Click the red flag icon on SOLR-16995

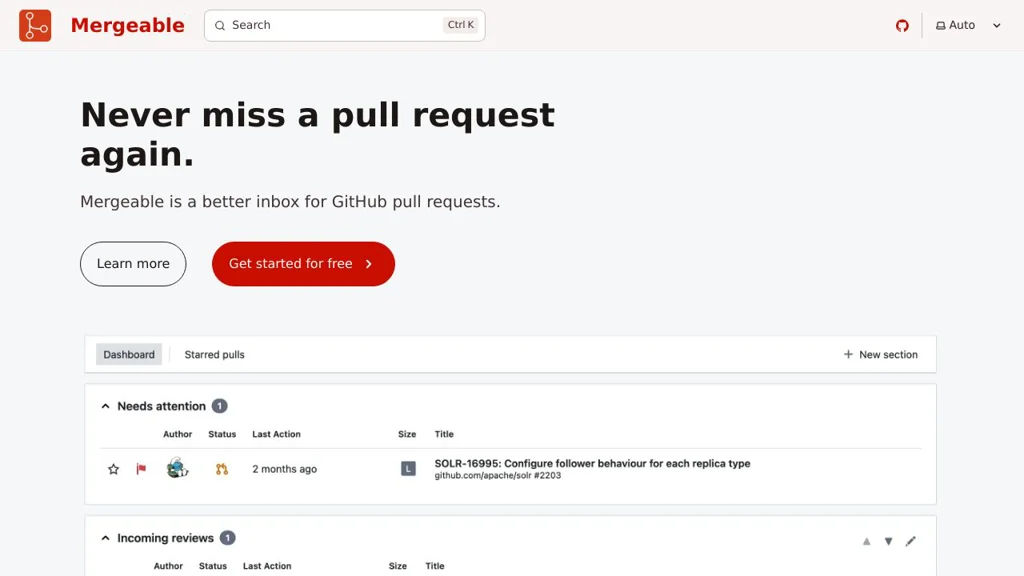[x=141, y=469]
